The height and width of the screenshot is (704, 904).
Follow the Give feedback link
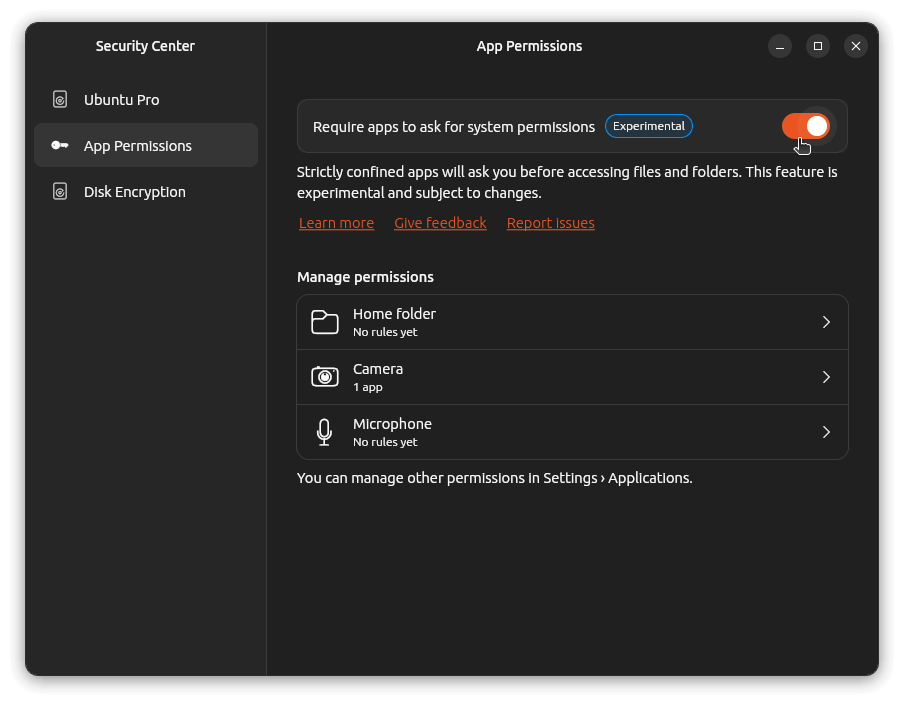(x=440, y=223)
